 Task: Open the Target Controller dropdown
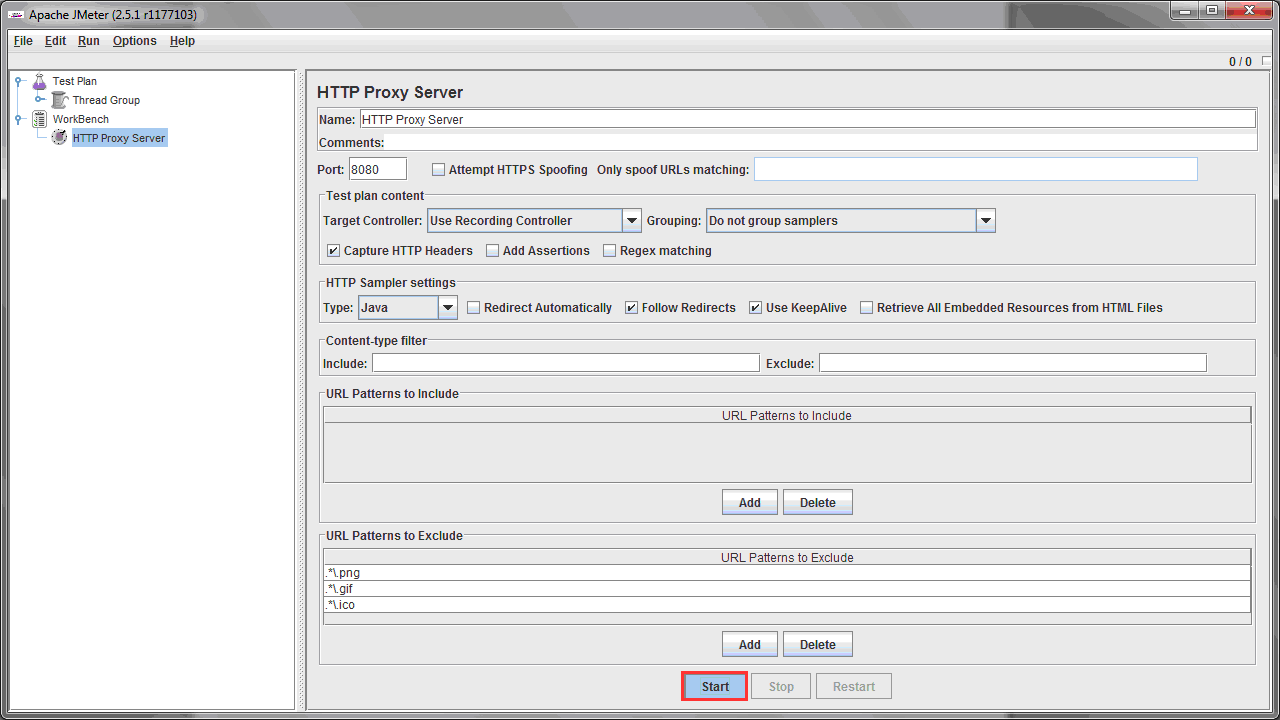pyautogui.click(x=632, y=221)
